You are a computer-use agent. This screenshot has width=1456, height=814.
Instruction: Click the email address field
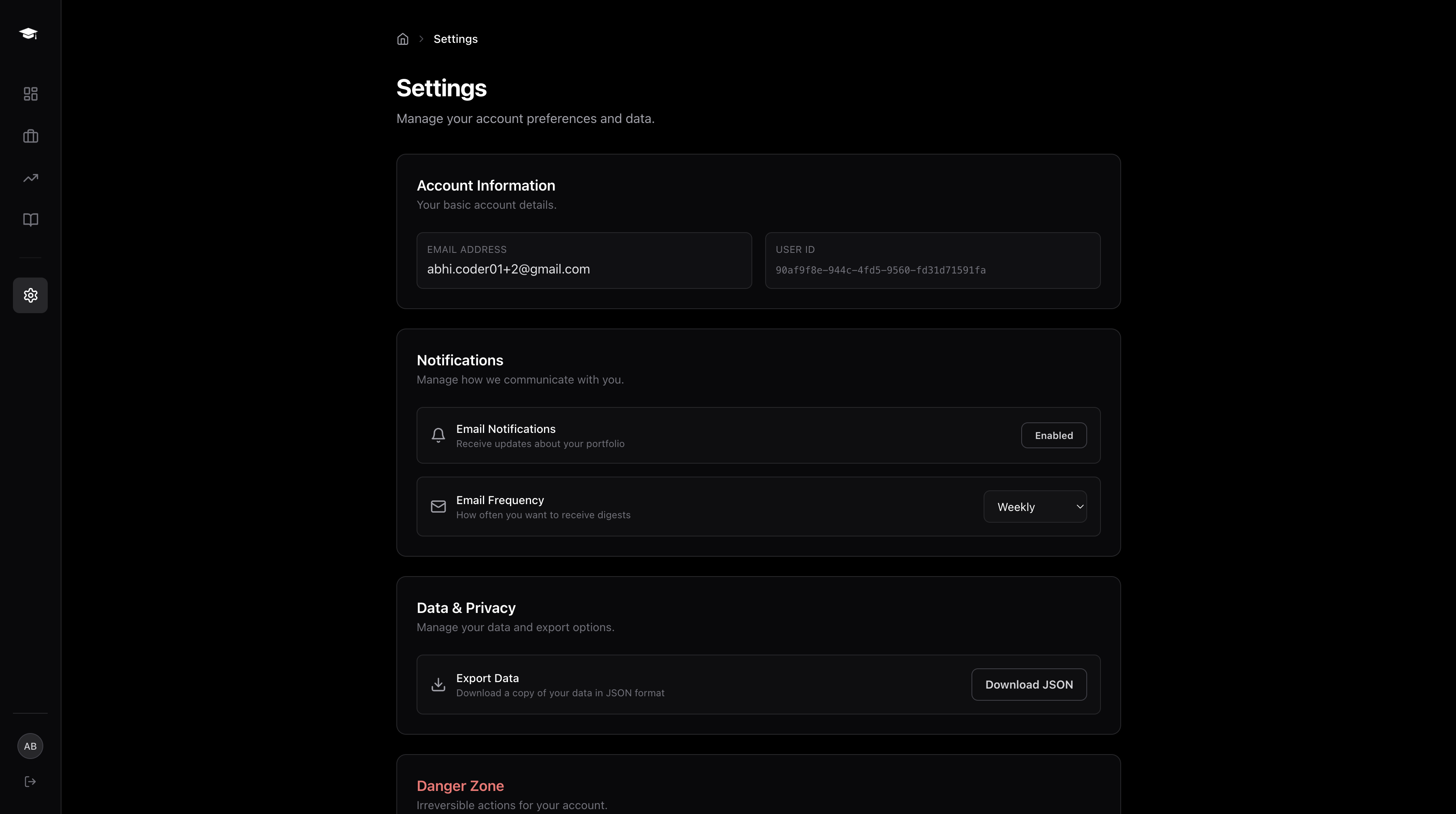584,261
